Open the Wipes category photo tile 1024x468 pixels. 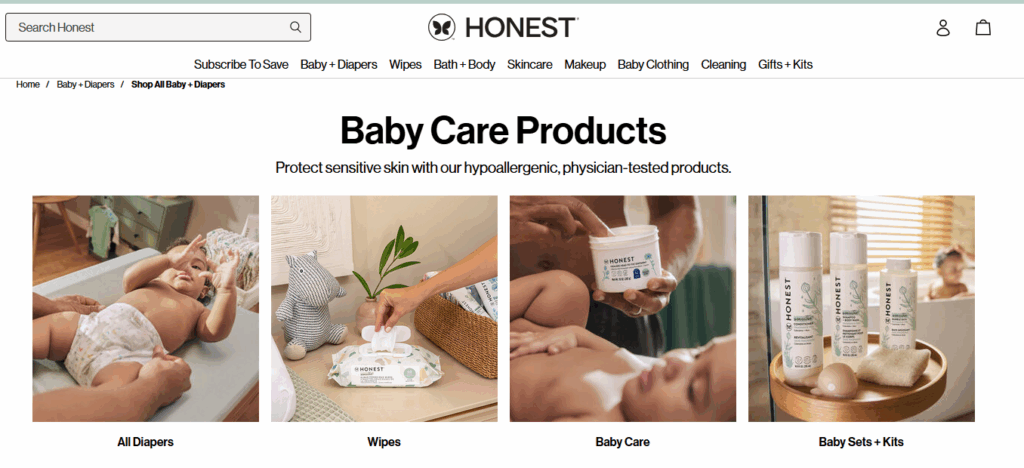point(384,309)
